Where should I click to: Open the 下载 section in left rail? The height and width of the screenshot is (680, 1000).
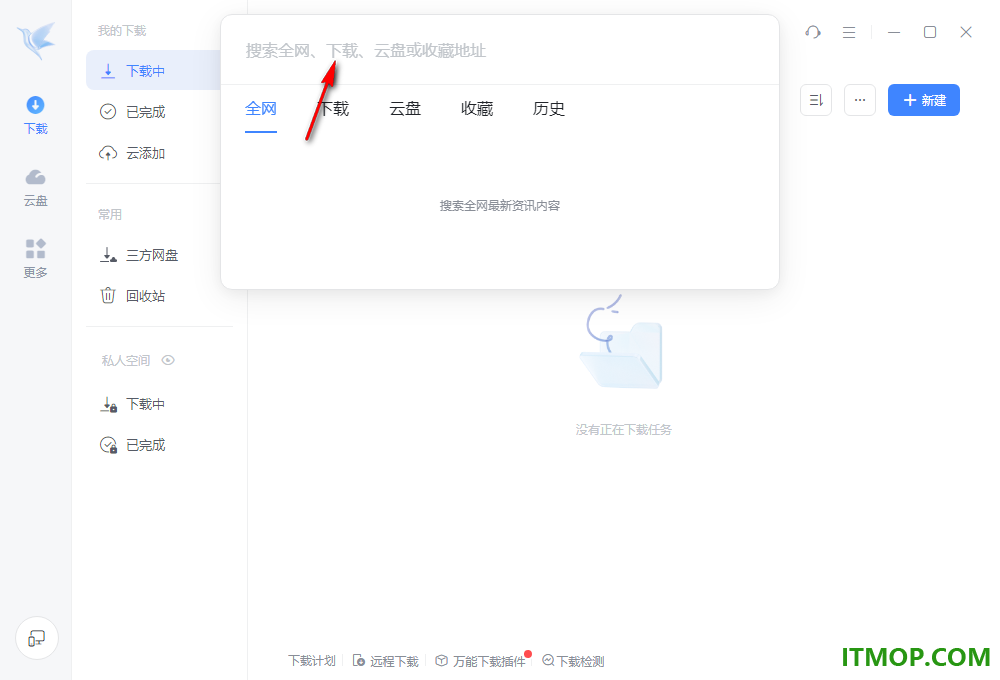click(x=36, y=115)
